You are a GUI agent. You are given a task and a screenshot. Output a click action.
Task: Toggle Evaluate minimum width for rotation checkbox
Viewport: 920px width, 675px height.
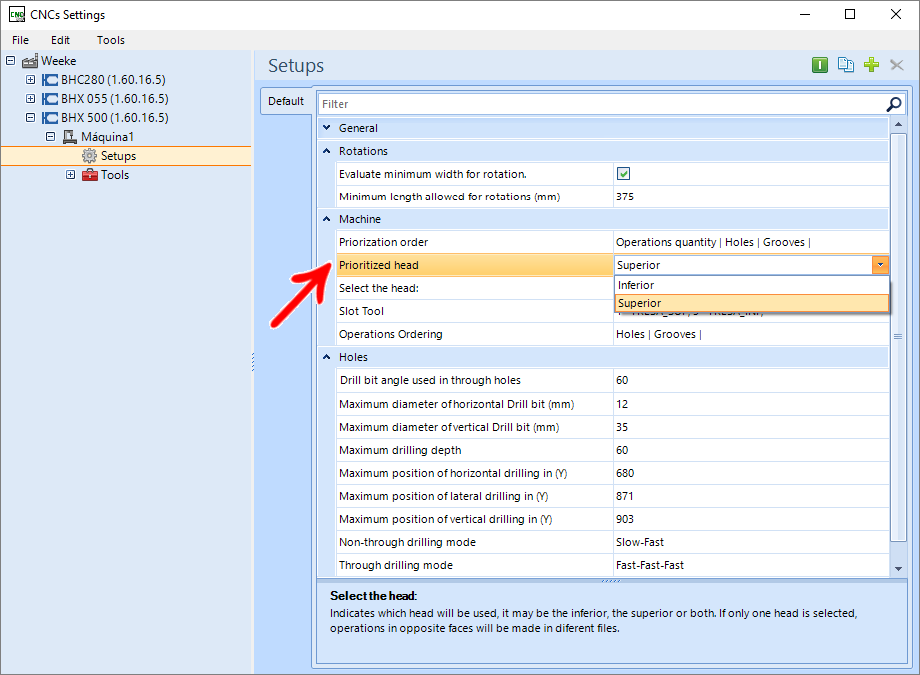[623, 174]
